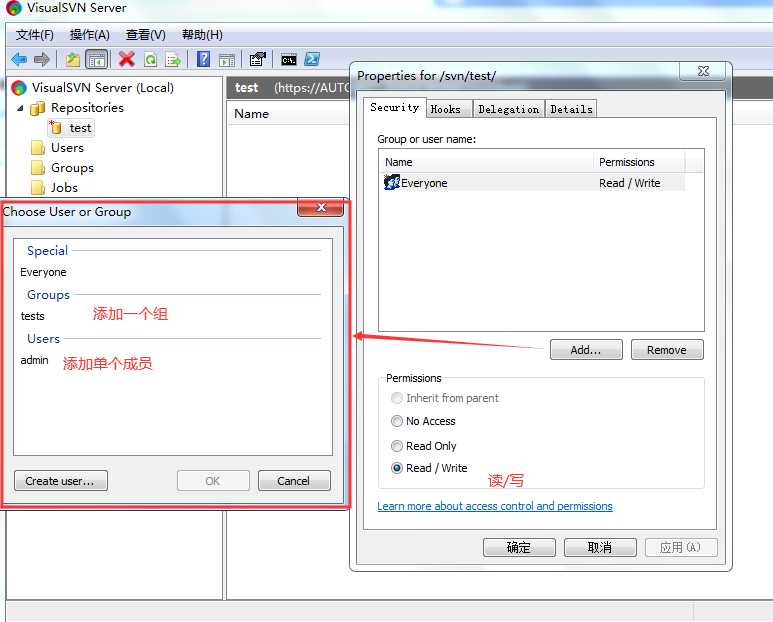
Task: Select the Users node in tree
Action: 67,148
